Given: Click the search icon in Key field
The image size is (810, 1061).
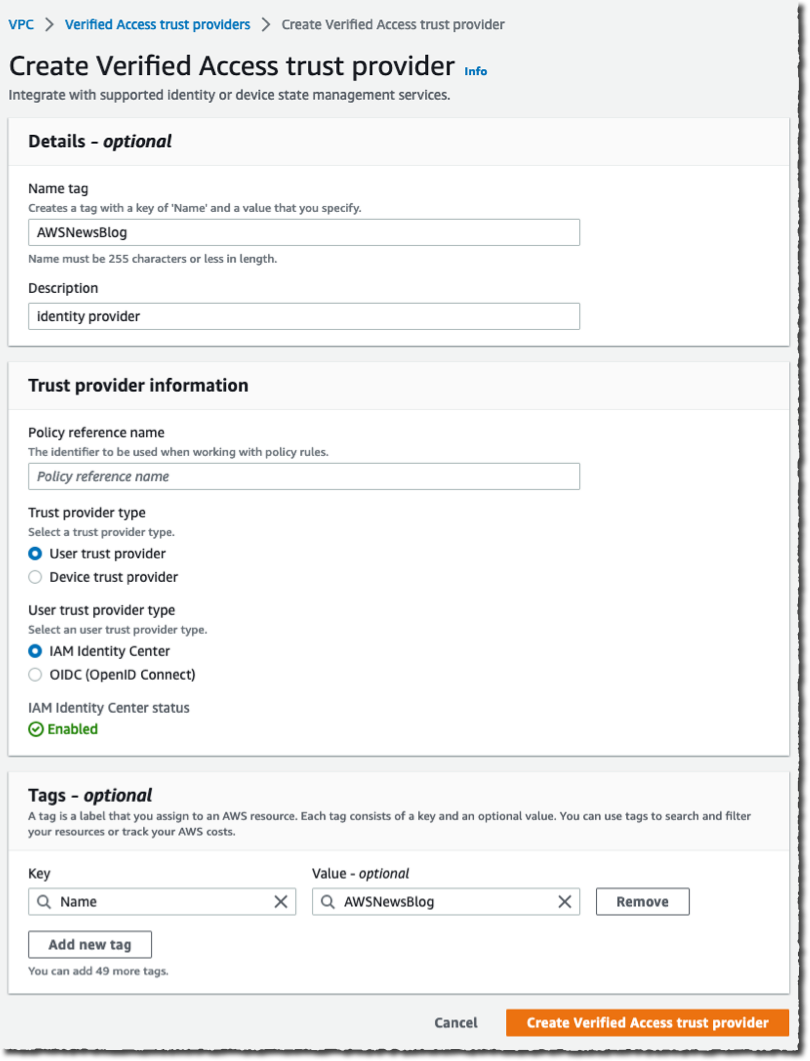Looking at the screenshot, I should [43, 901].
